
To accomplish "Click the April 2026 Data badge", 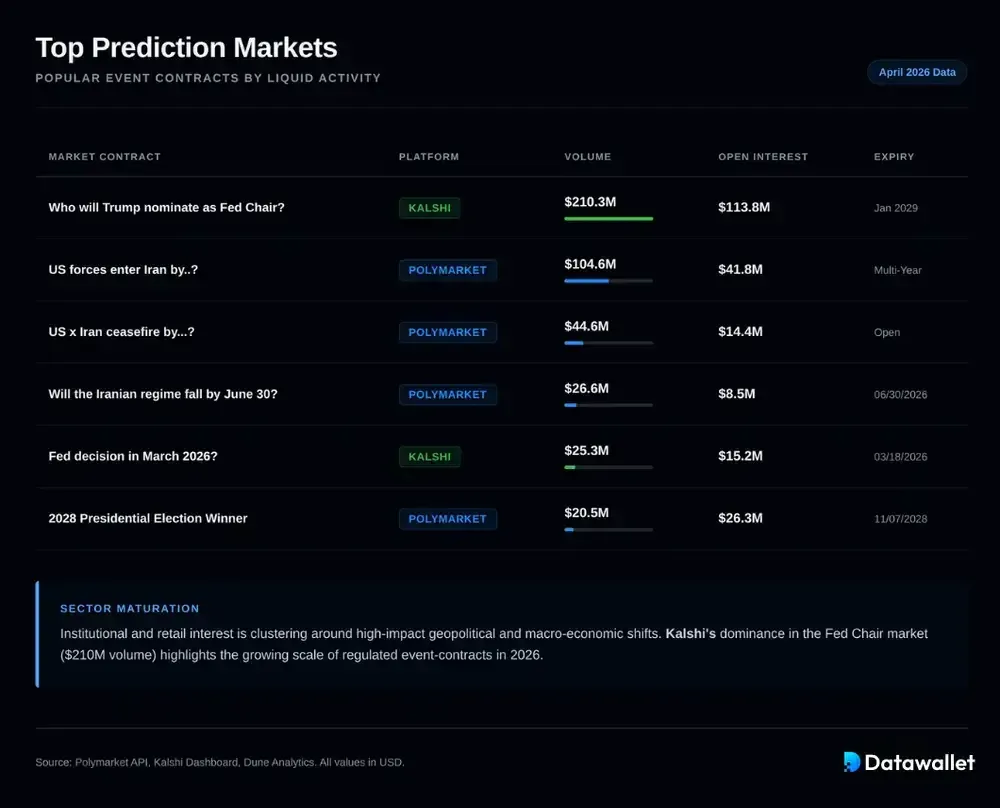I will point(917,72).
